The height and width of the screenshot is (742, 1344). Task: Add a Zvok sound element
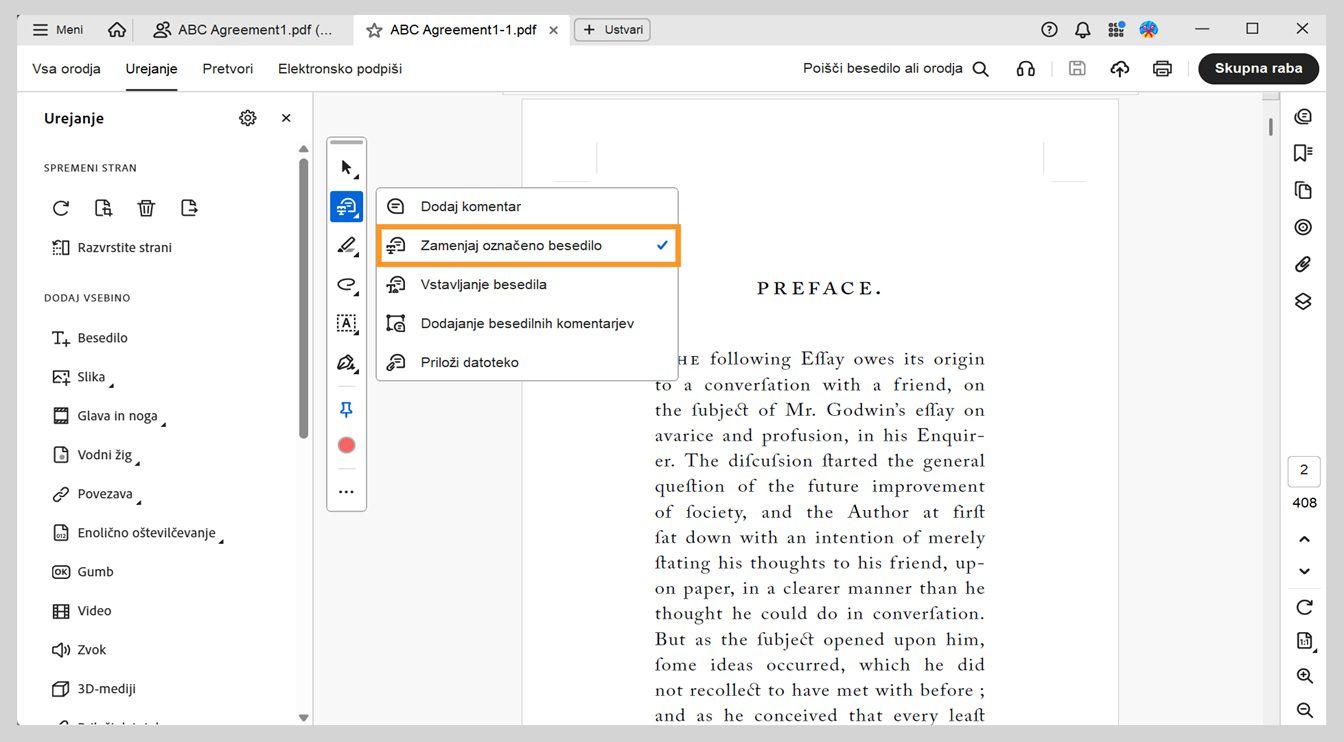pyautogui.click(x=79, y=650)
